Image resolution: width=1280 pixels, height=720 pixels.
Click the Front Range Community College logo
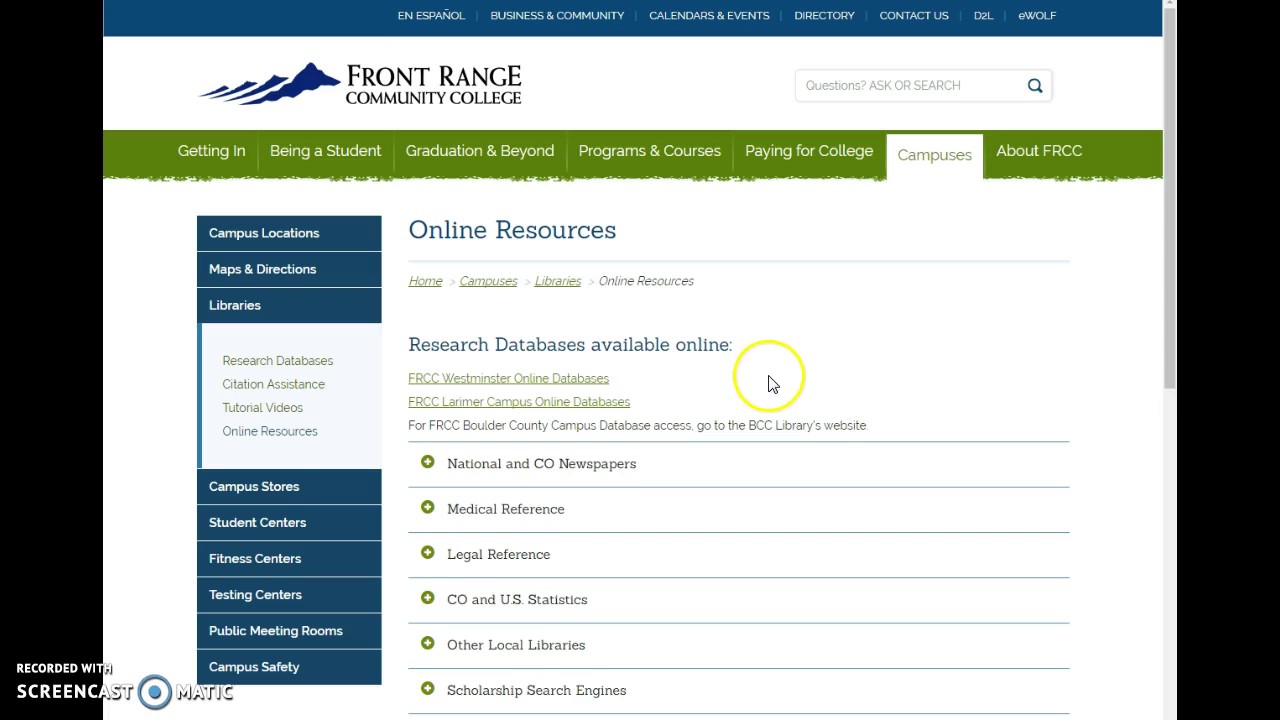(x=360, y=84)
